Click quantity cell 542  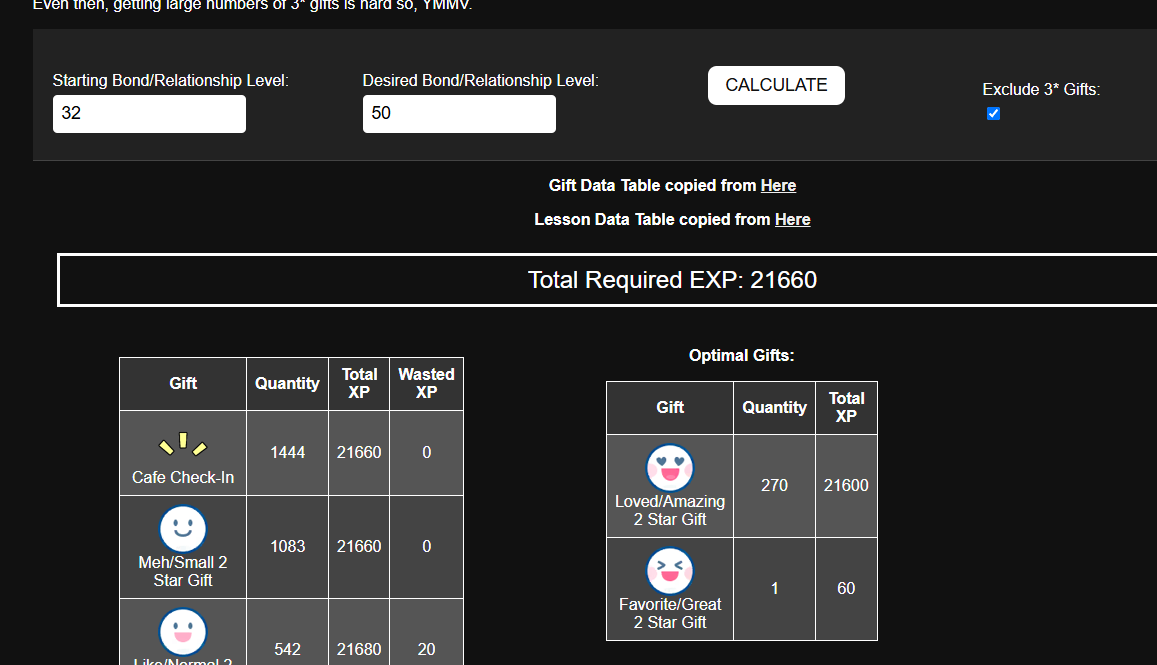(x=288, y=649)
